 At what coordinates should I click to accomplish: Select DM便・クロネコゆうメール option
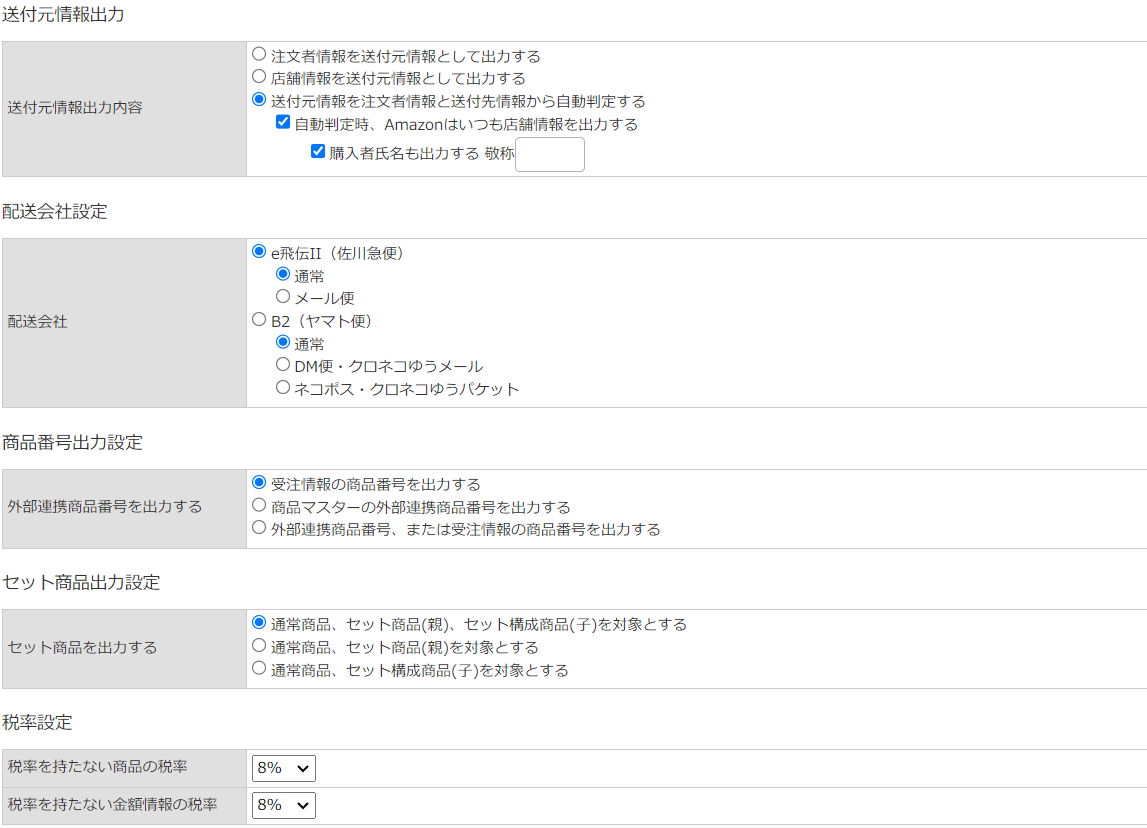point(283,365)
